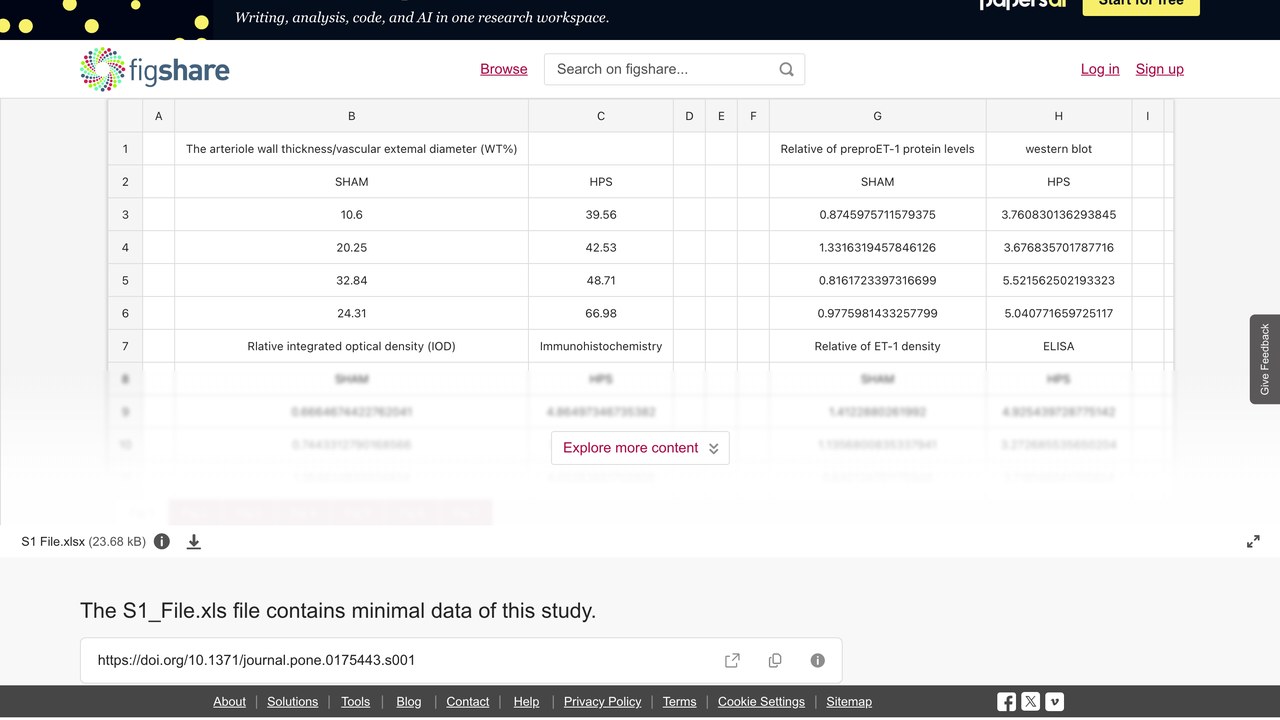Viewport: 1280px width, 720px height.
Task: Click the Immunohistochemistry cell
Action: (x=601, y=346)
